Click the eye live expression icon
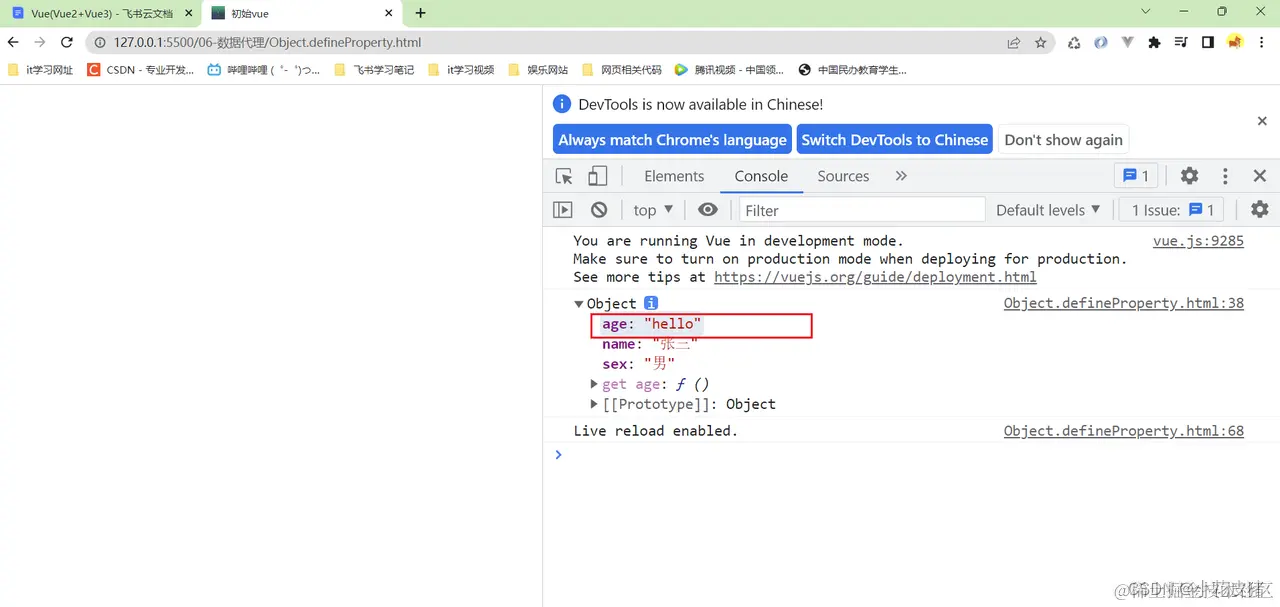Viewport: 1280px width, 607px height. pos(708,210)
